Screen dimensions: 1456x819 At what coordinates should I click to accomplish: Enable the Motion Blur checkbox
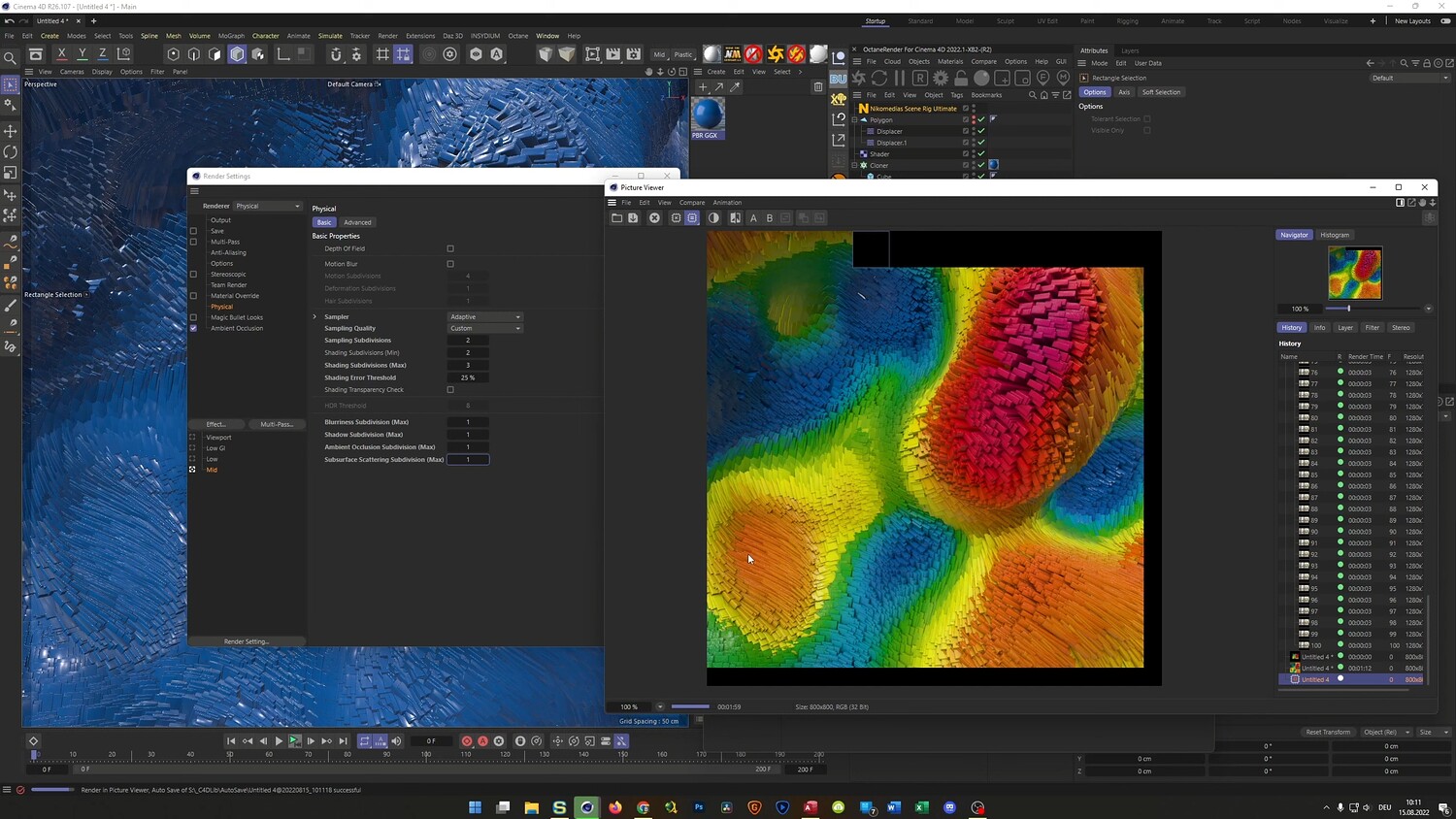click(450, 264)
